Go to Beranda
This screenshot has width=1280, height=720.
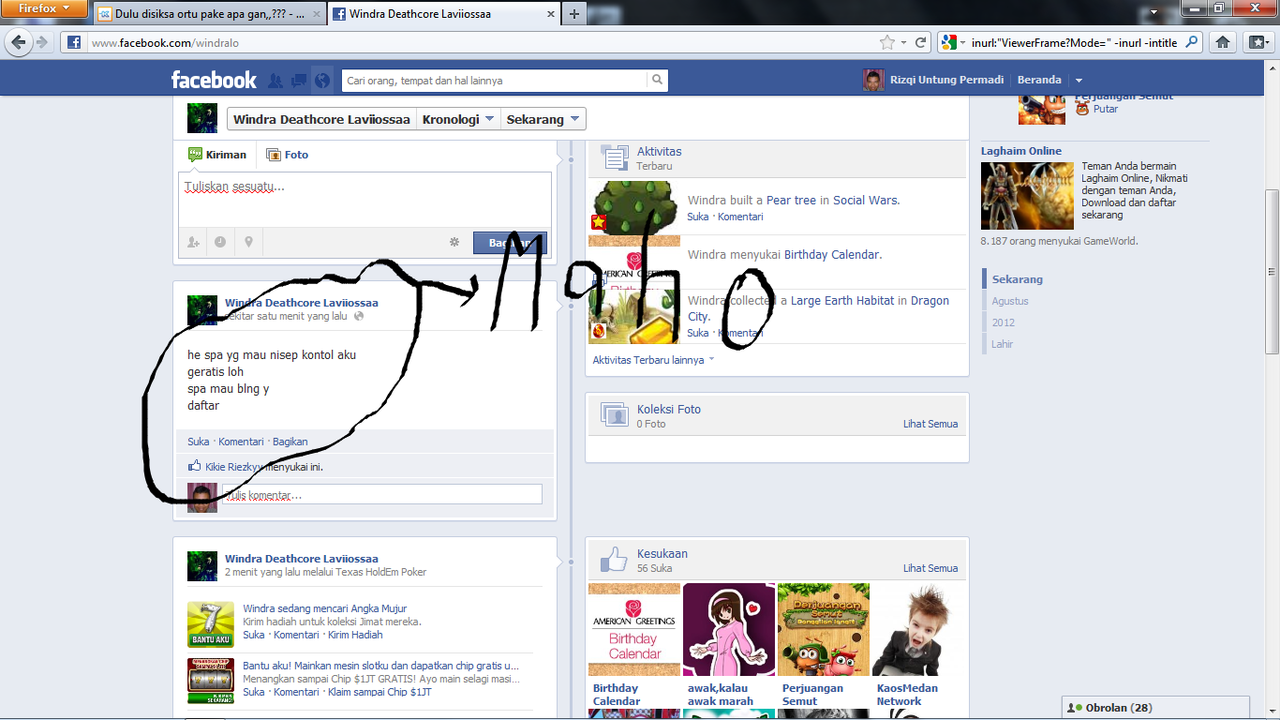(x=1039, y=80)
